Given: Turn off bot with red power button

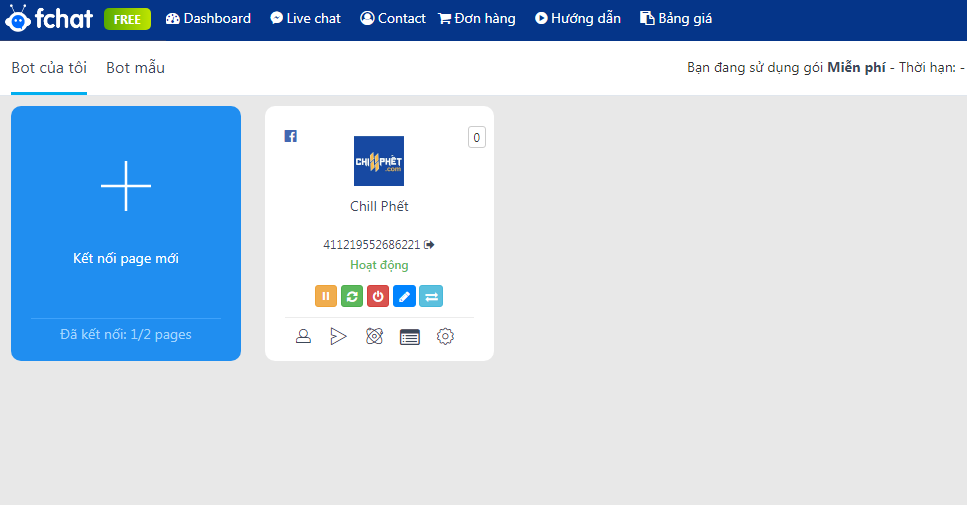Looking at the screenshot, I should [378, 296].
